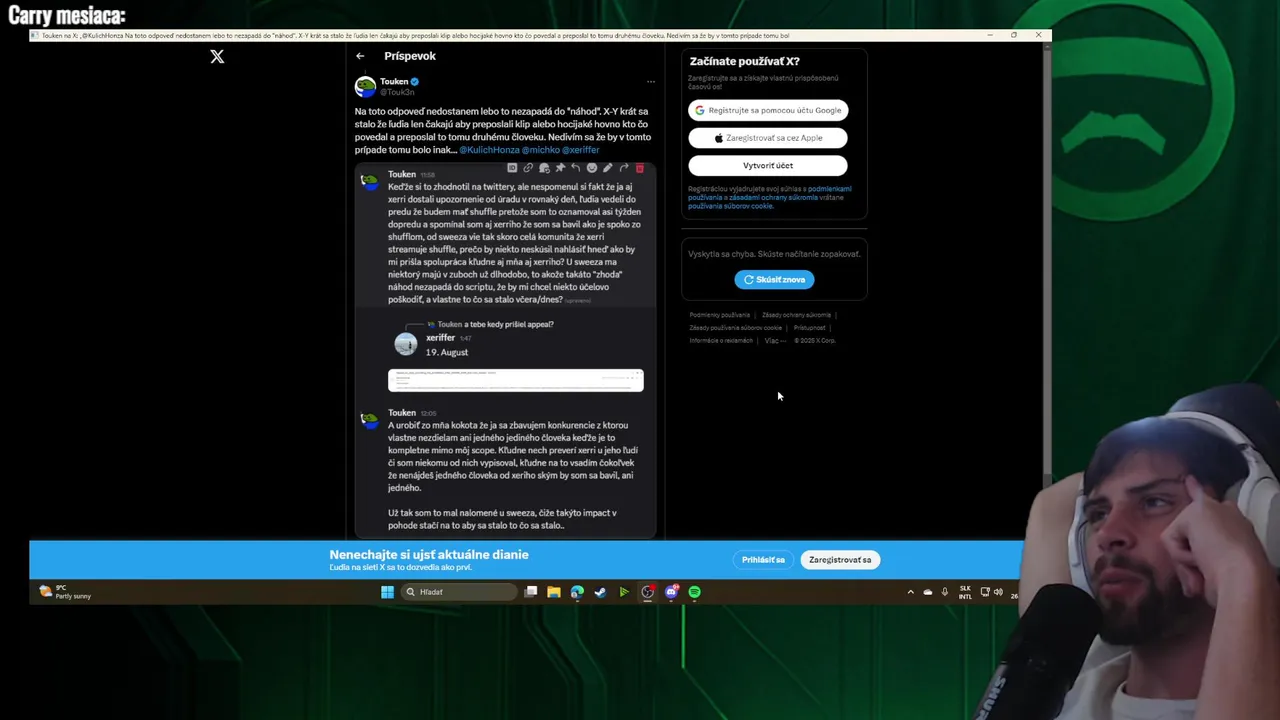Open Microsoft Edge from the taskbar

pyautogui.click(x=577, y=592)
